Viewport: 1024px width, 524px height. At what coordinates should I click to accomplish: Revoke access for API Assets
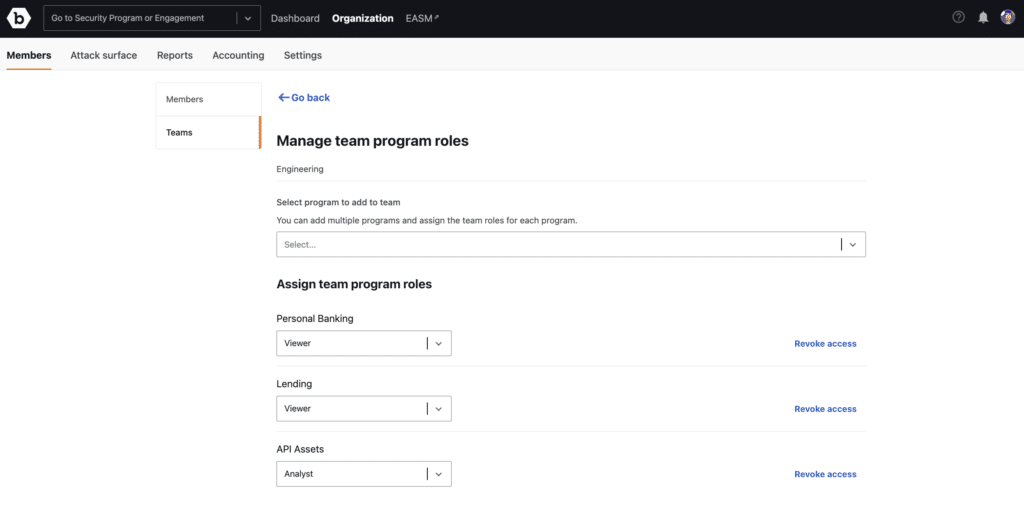[825, 474]
